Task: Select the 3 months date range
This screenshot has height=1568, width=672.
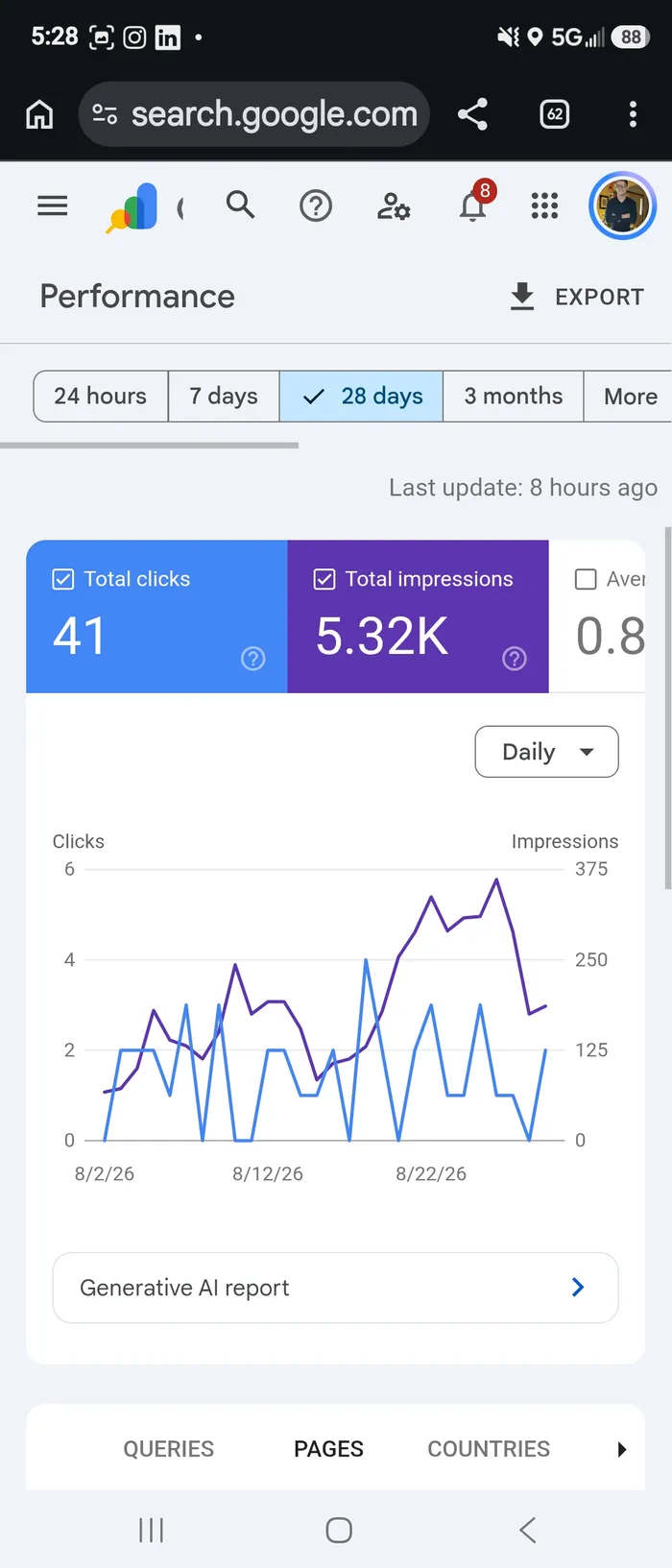Action: pos(514,397)
